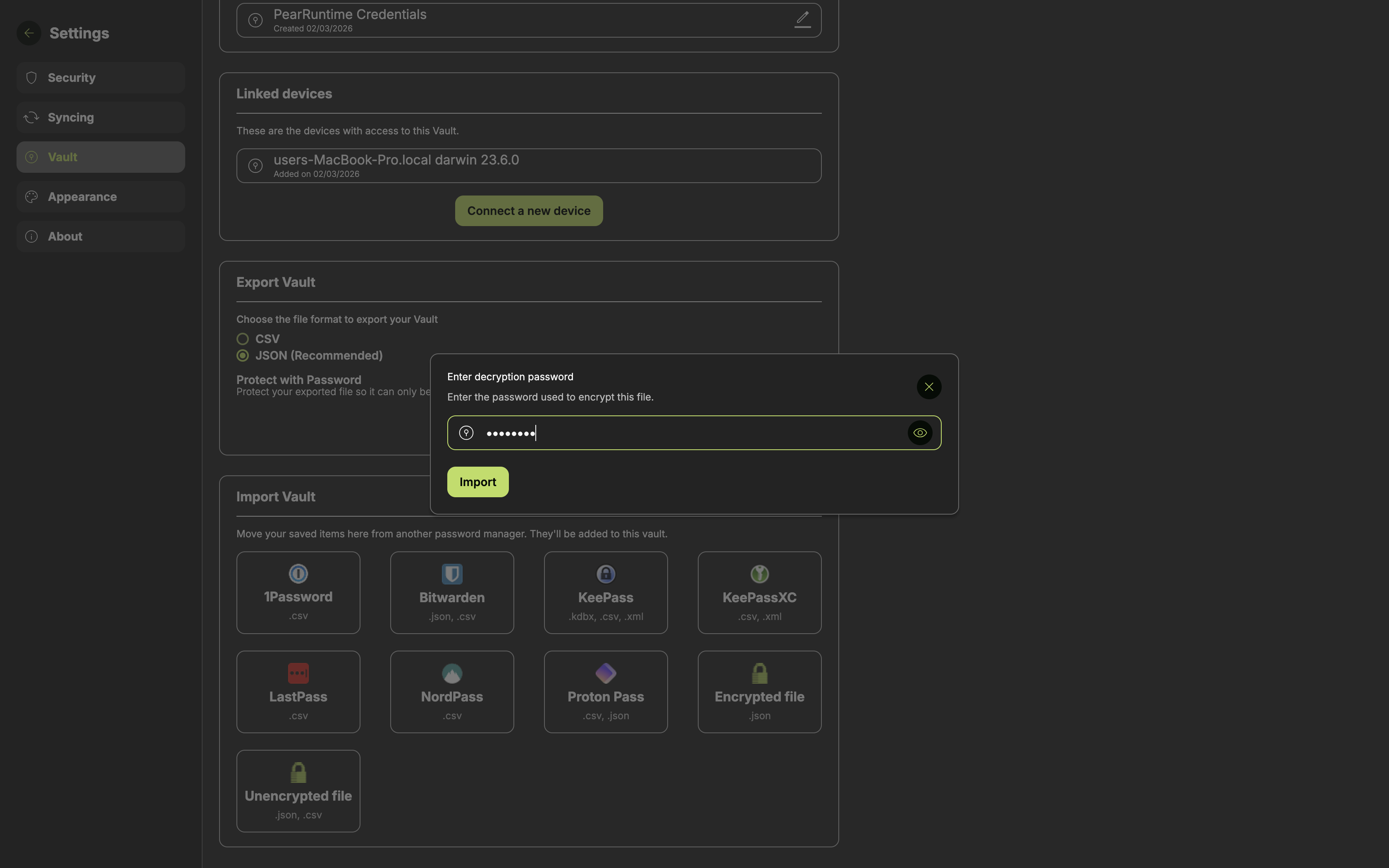Screen dimensions: 1389x868
Task: Click the 1Password import icon
Action: pos(298,574)
